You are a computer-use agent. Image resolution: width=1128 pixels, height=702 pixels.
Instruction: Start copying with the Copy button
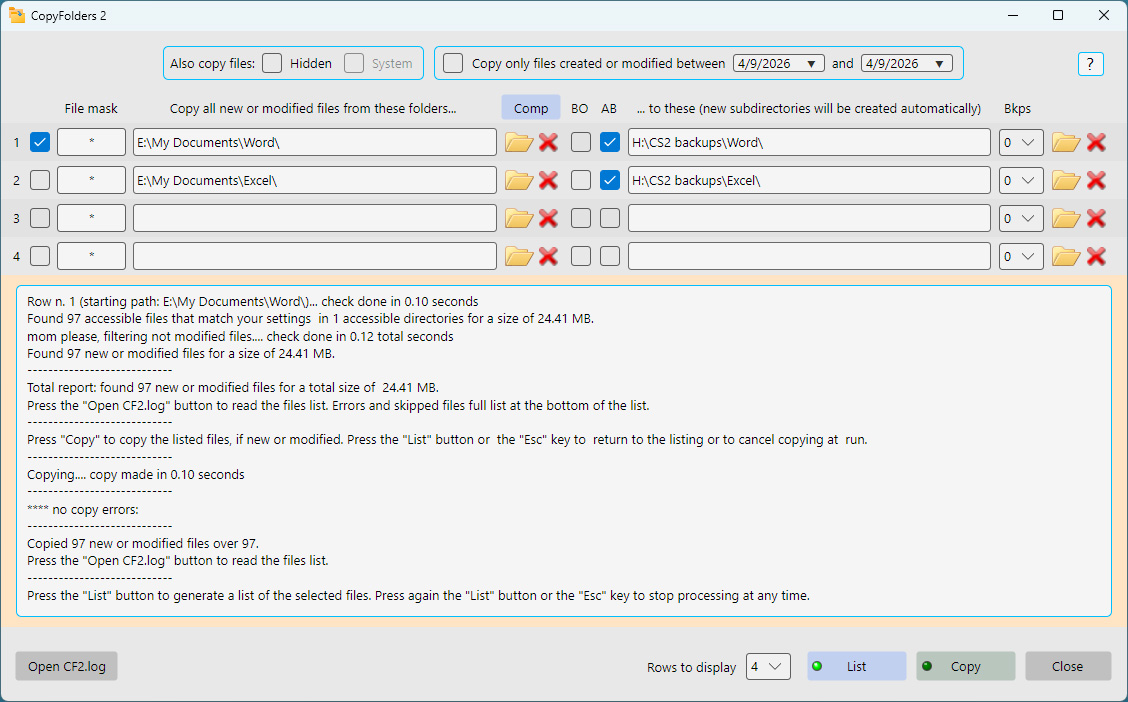tap(965, 666)
